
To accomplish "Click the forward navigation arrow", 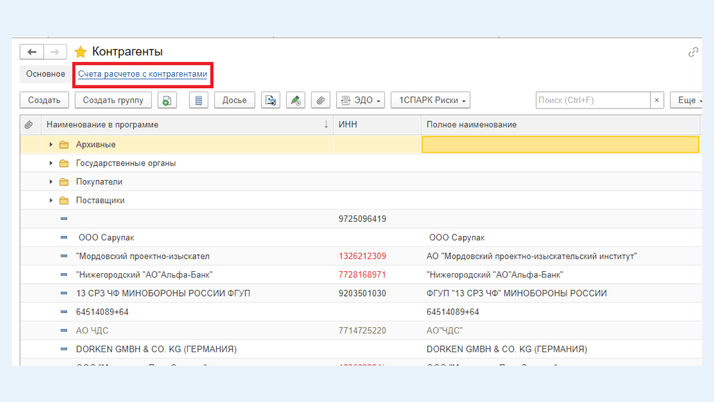I will pos(55,52).
